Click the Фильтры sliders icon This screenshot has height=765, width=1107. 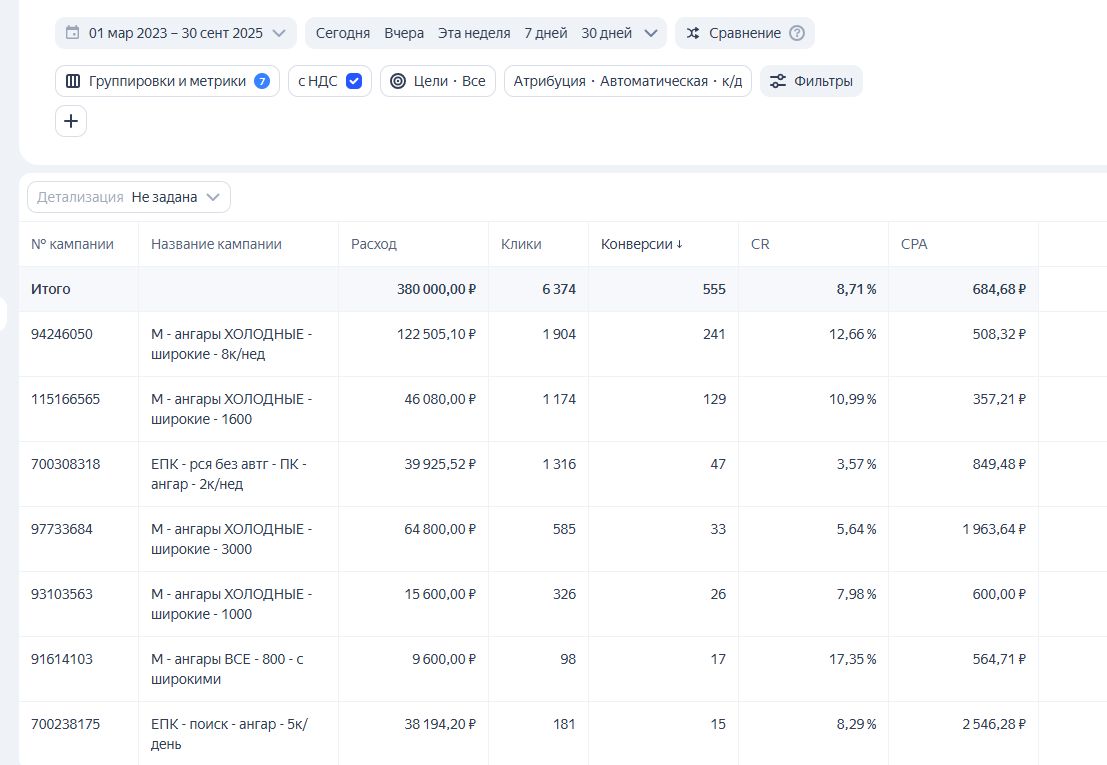point(778,81)
